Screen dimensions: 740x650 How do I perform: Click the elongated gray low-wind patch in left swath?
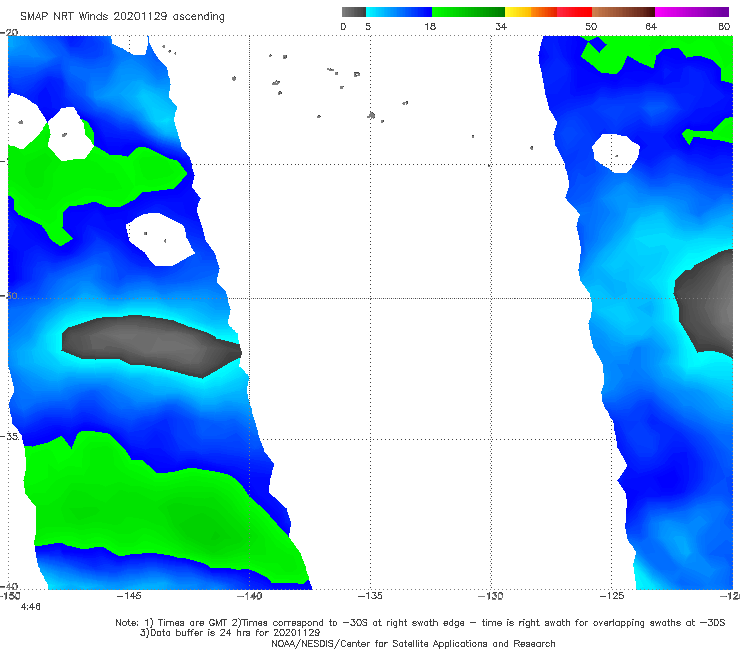click(x=151, y=345)
